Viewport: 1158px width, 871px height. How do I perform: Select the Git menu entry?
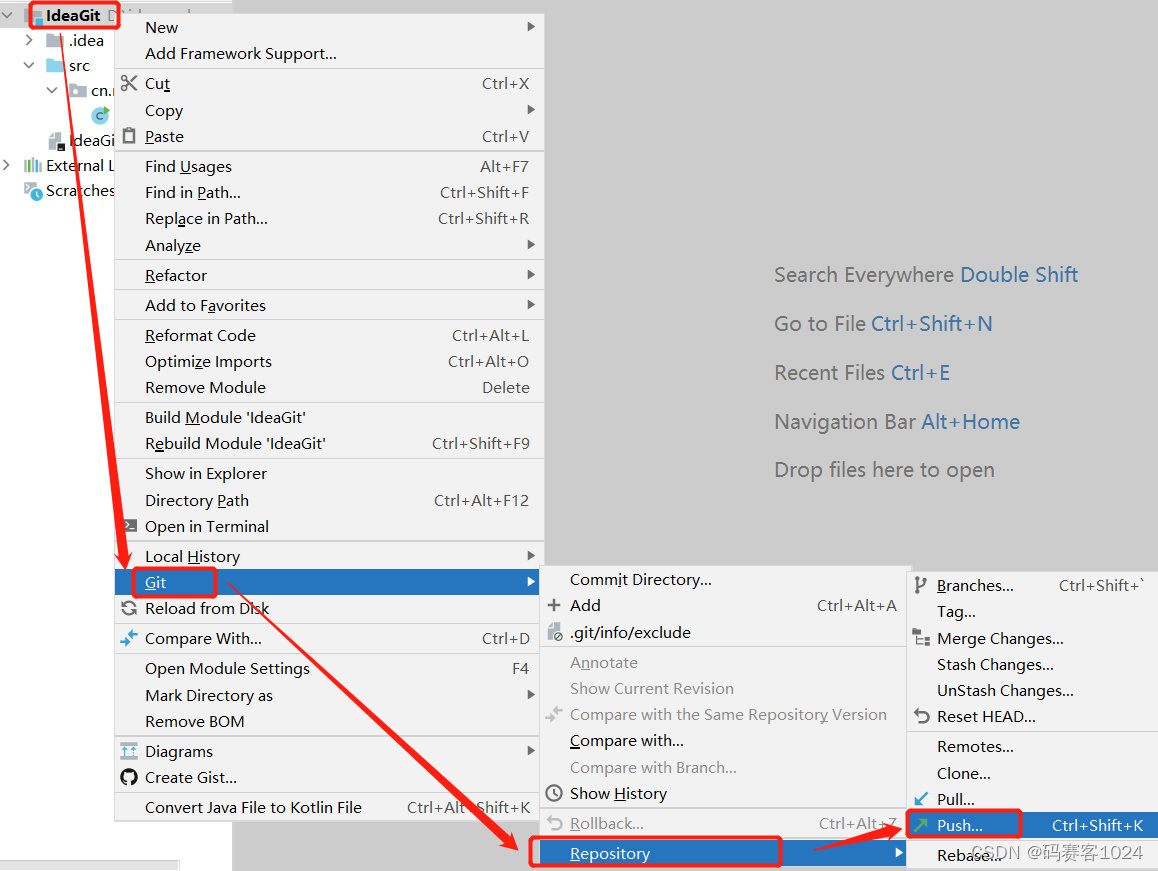327,582
